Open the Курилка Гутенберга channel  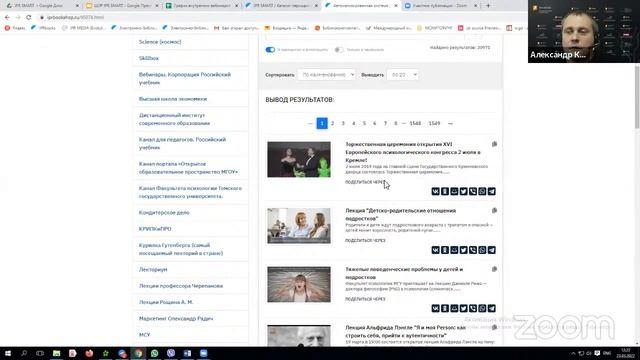pyautogui.click(x=181, y=249)
